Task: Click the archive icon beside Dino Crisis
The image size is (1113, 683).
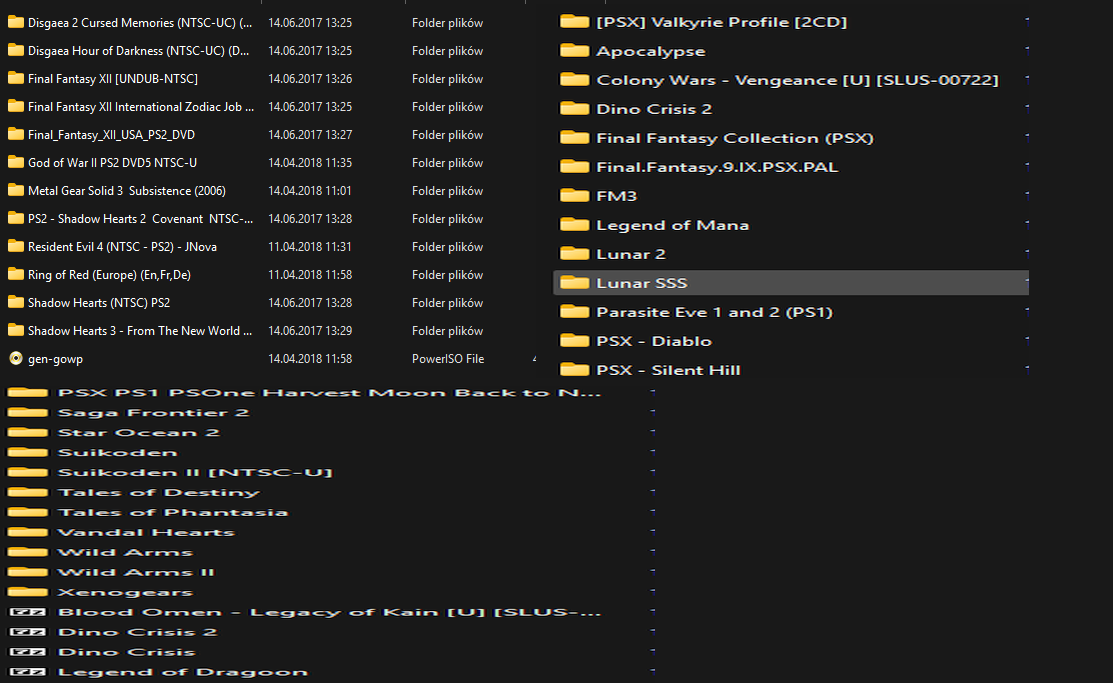Action: click(x=28, y=652)
